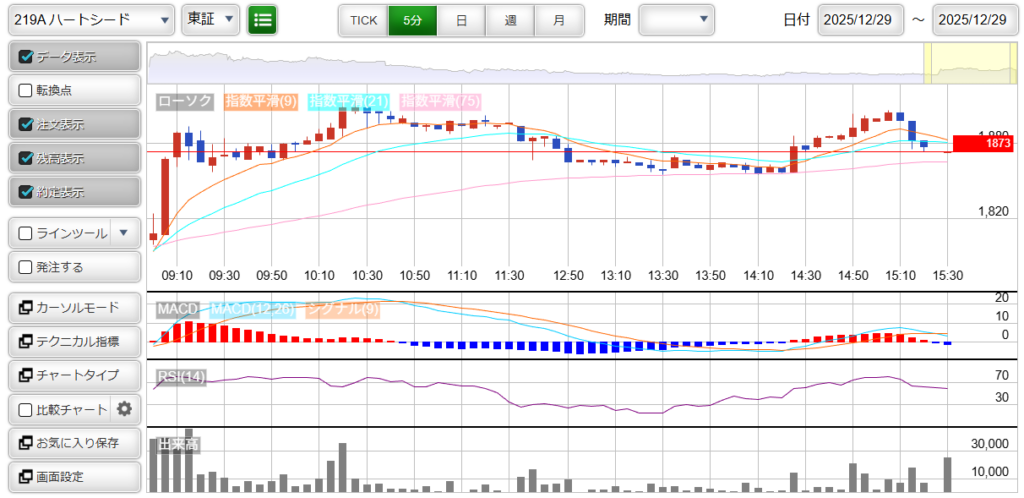1024x498 pixels.
Task: Click the yellow range selector on overview chart
Action: [x=956, y=64]
